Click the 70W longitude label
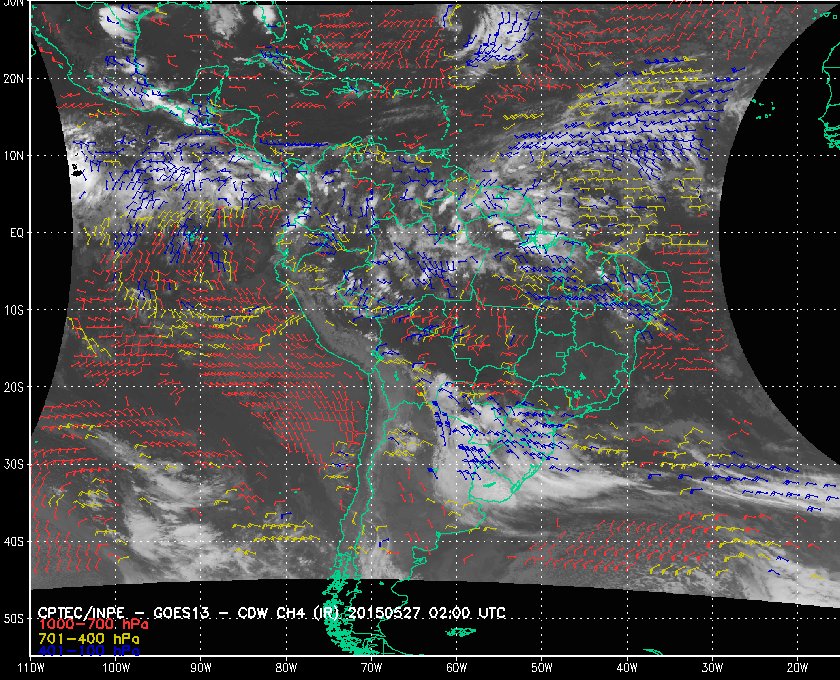The width and height of the screenshot is (840, 680). click(x=371, y=668)
